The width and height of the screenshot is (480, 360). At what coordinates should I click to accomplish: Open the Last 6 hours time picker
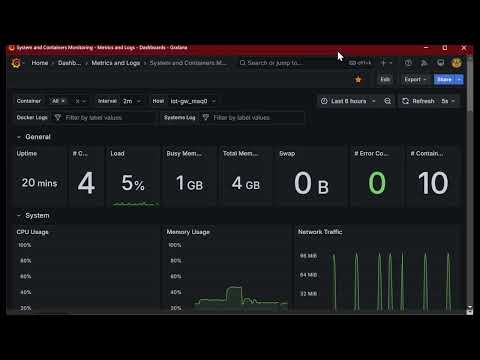349,101
